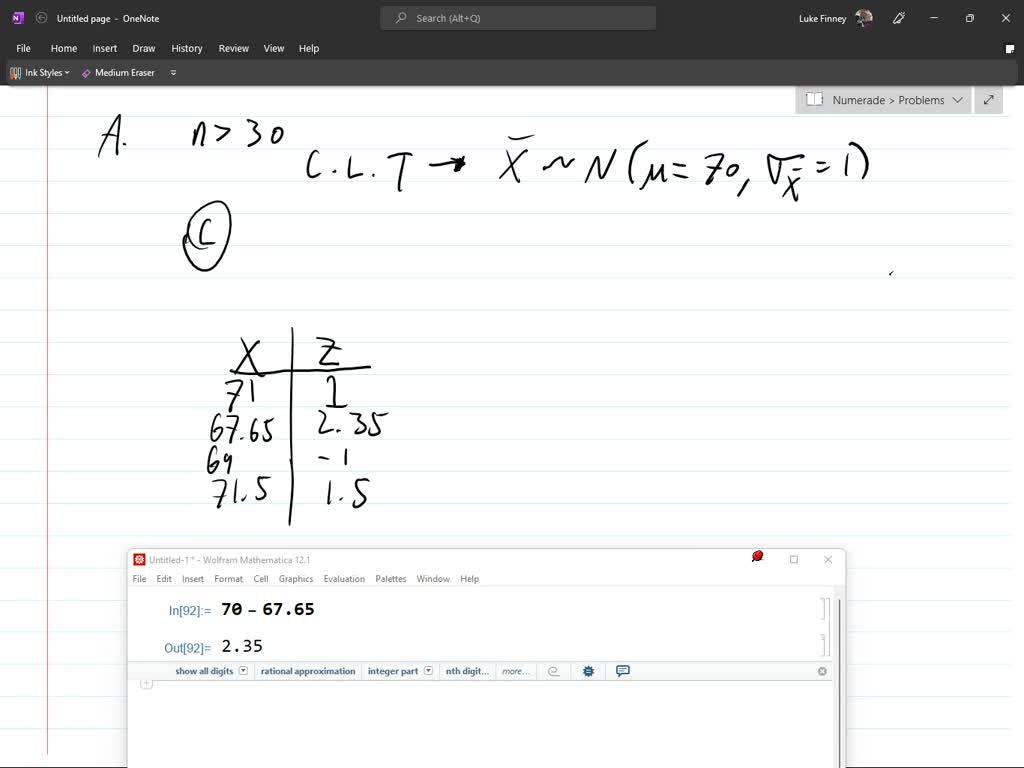Click the ribbon display options icon
This screenshot has height=768, width=1024.
pos(1010,48)
